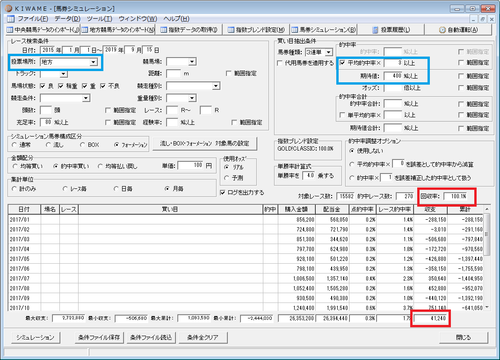Click the 頭数 input field

pyautogui.click(x=46, y=110)
